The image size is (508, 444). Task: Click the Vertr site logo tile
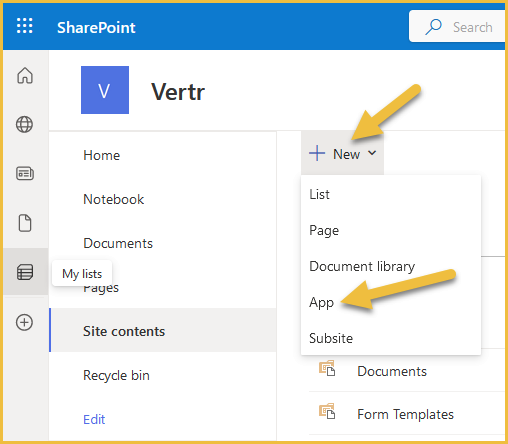105,90
